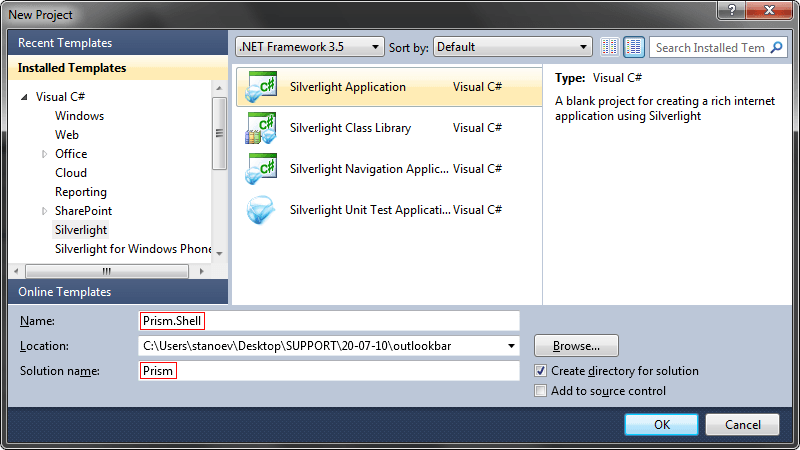Click the help question mark button
Screen dimensions: 800x450
pos(733,14)
